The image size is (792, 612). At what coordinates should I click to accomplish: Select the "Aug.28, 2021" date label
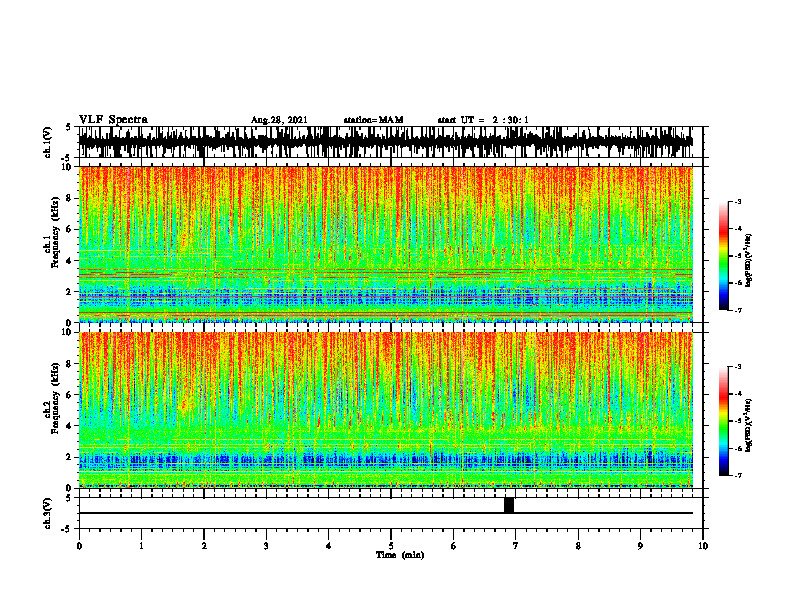(279, 120)
